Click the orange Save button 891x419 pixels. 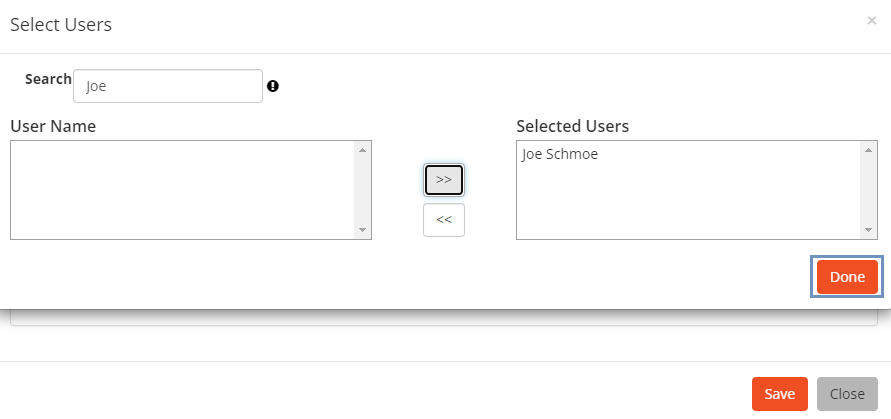point(780,393)
